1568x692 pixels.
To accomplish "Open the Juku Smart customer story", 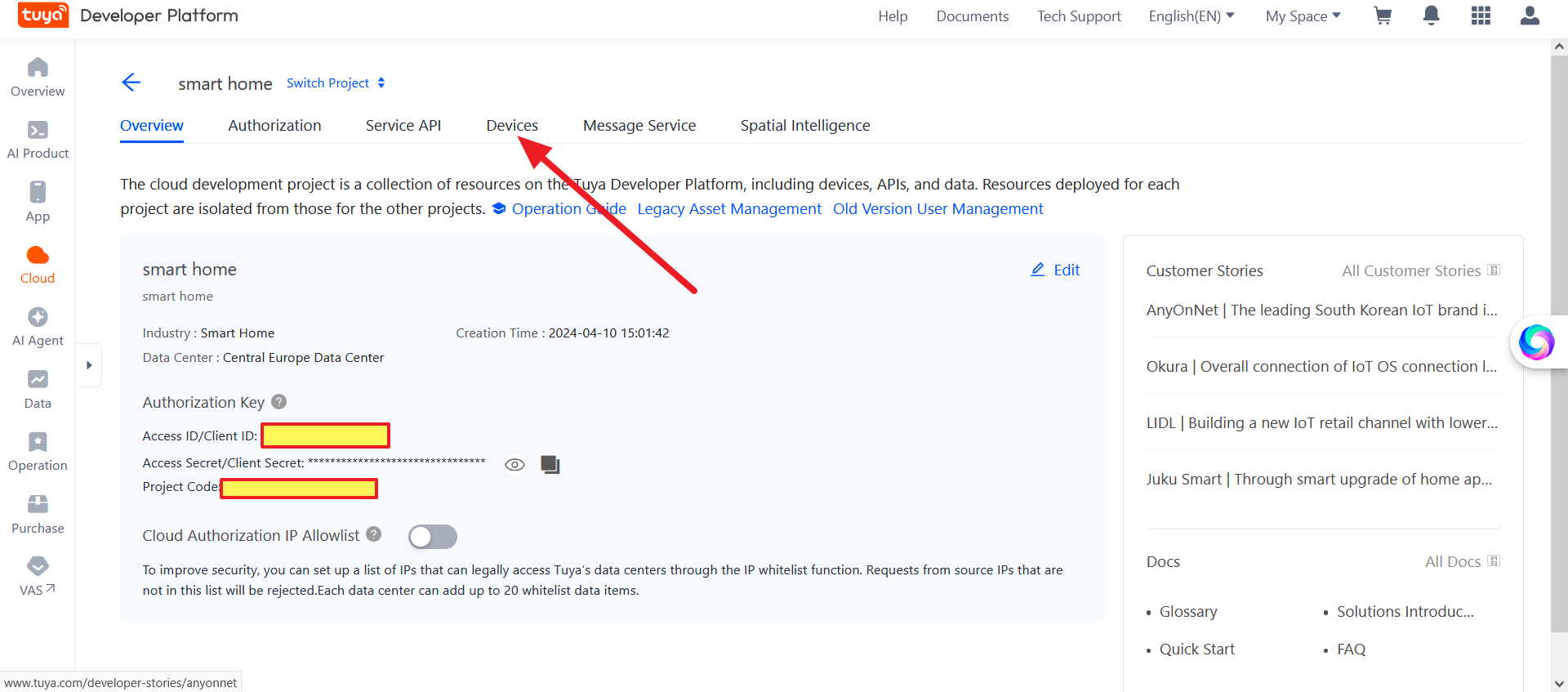I will [1319, 480].
